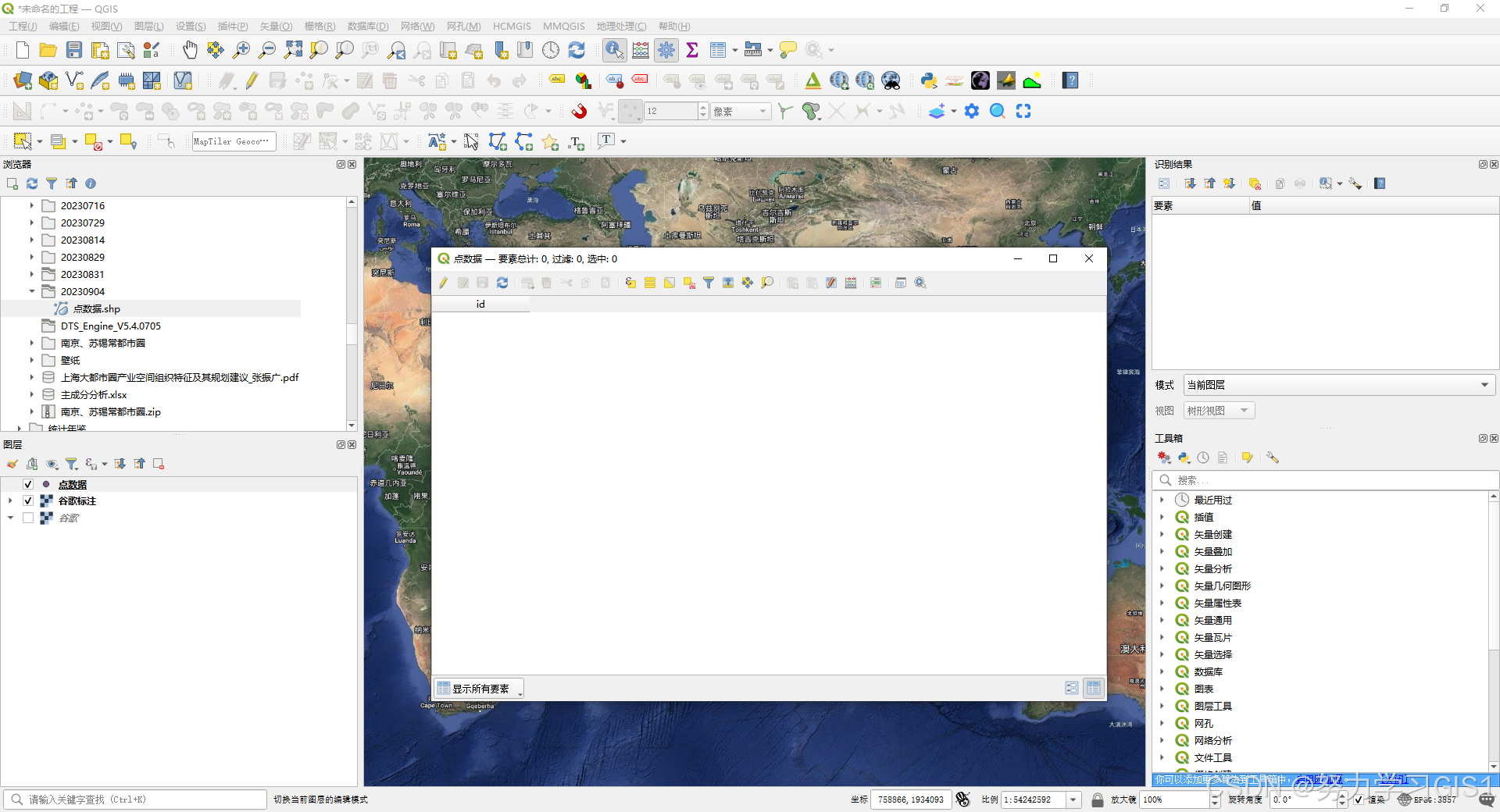This screenshot has height=812, width=1500.
Task: Increase snapping tolerance value stepper
Action: pyautogui.click(x=704, y=107)
